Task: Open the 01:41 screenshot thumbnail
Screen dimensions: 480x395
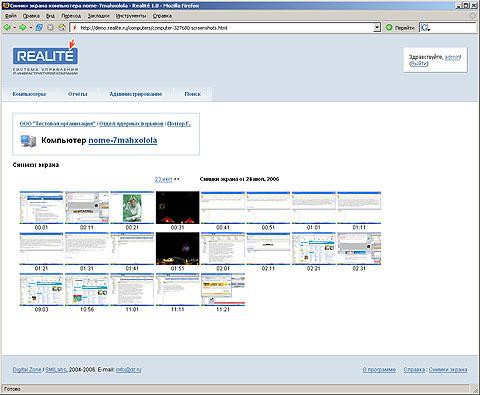Action: 132,249
